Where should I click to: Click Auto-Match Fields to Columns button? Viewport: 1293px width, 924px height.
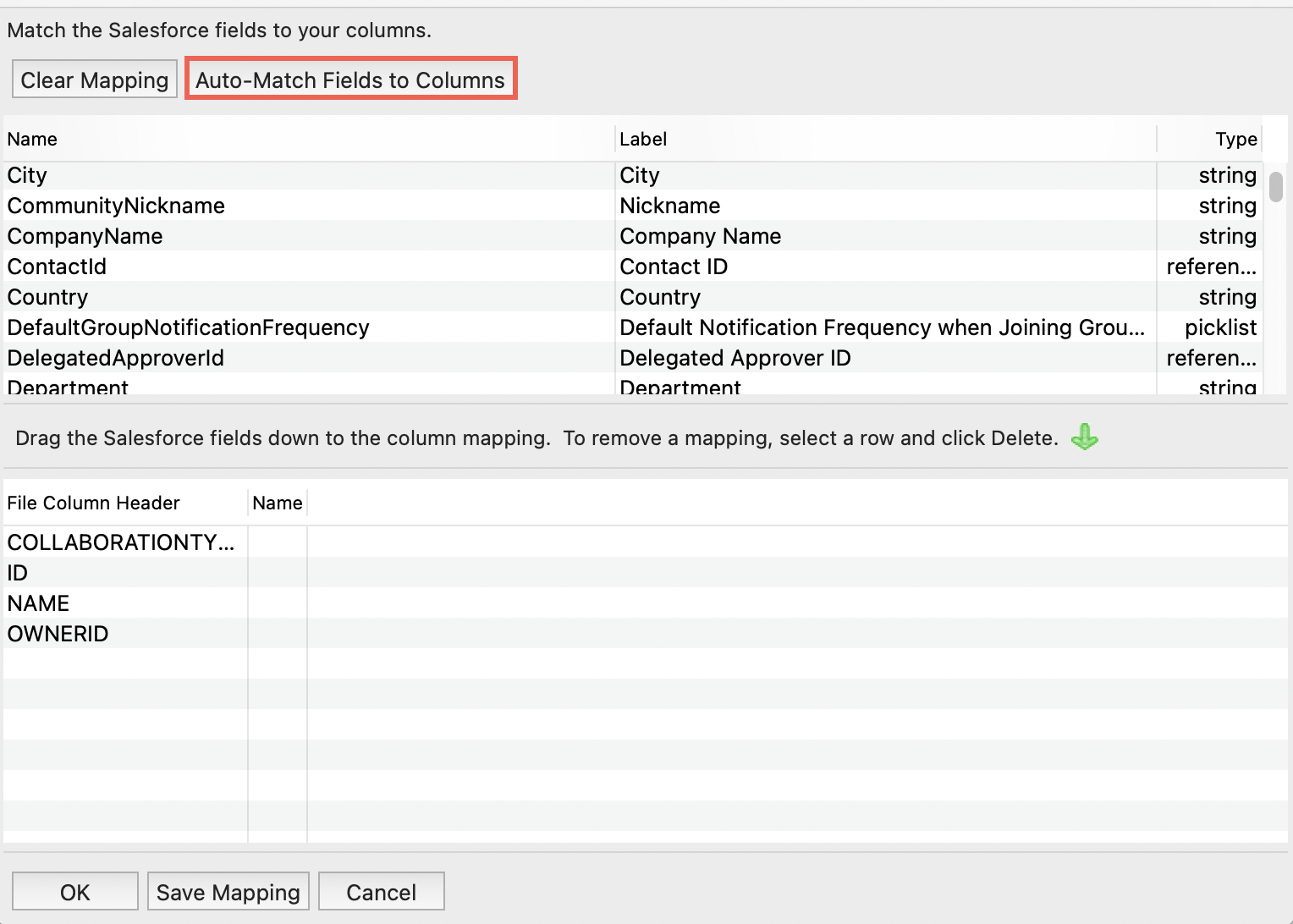click(x=350, y=80)
